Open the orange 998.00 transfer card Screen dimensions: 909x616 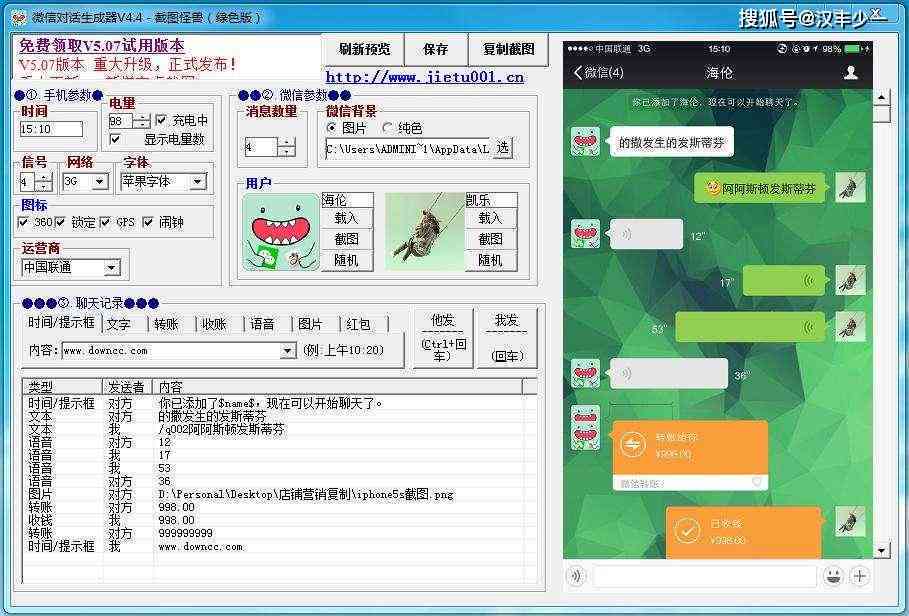pyautogui.click(x=690, y=456)
